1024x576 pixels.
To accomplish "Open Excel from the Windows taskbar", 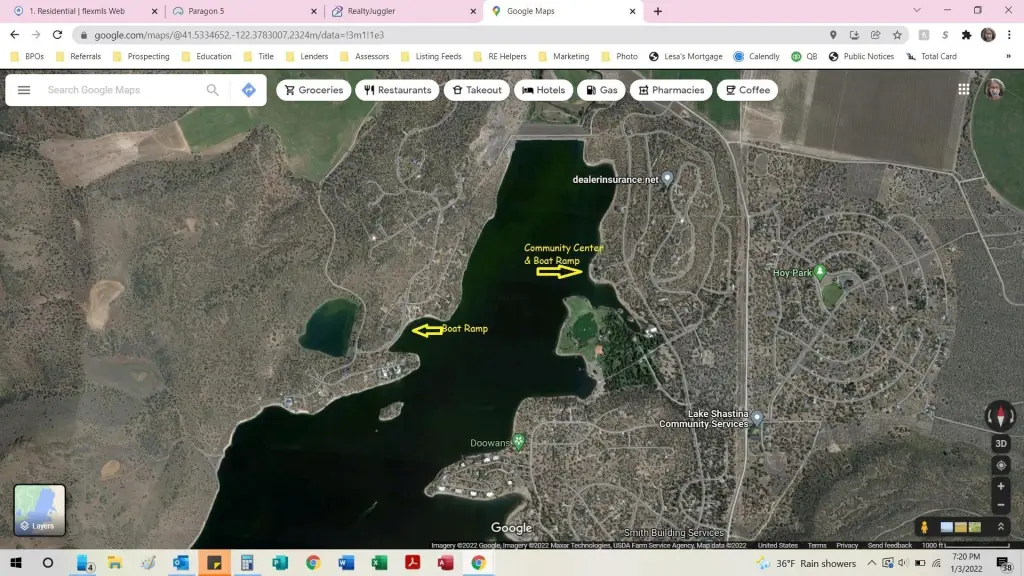I will pos(379,563).
